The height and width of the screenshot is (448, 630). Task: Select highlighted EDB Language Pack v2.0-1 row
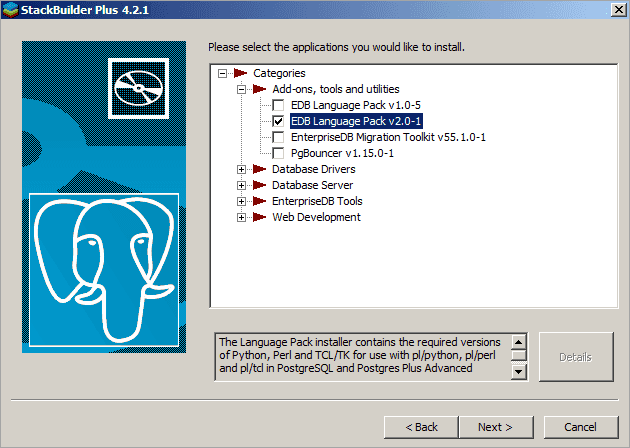click(356, 121)
